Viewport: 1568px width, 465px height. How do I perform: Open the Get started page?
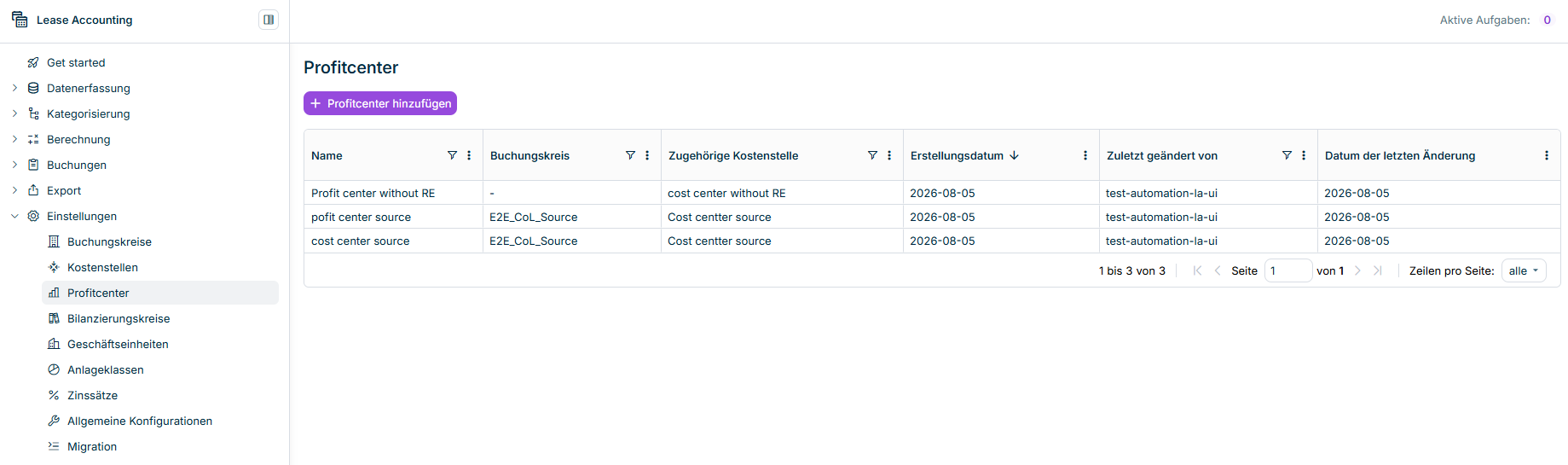pos(76,62)
